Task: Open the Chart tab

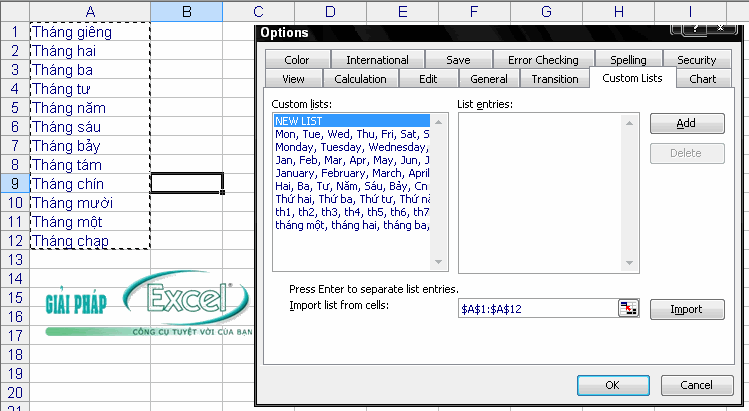Action: (x=703, y=79)
